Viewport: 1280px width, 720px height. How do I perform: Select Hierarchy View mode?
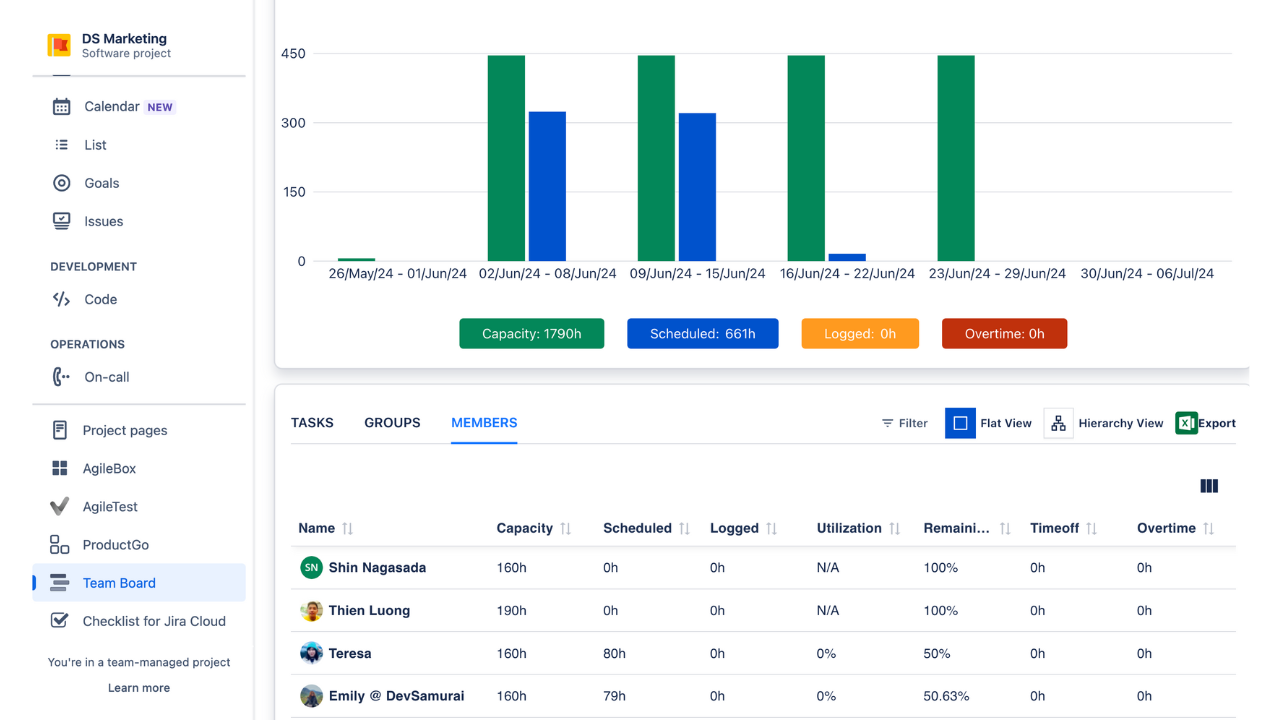pos(1121,423)
